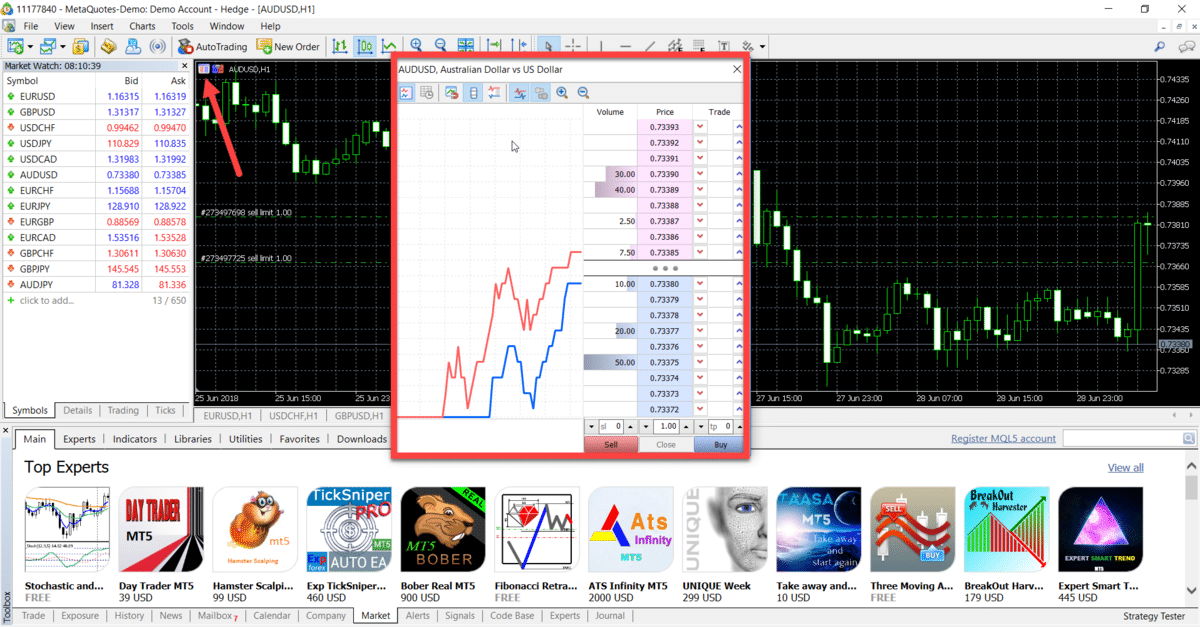Click sell arrow at price 0.73390
This screenshot has height=627, width=1200.
(700, 174)
